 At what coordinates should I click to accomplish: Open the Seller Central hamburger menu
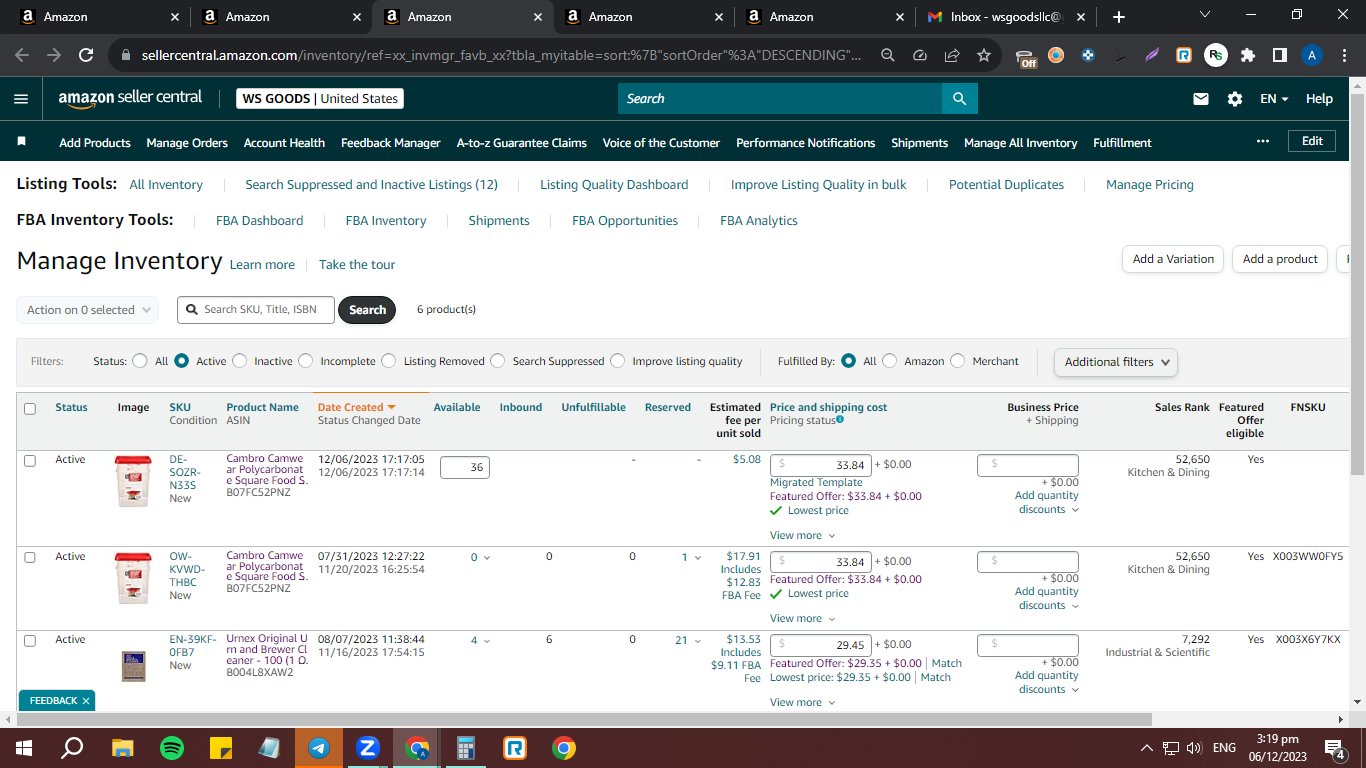[21, 99]
